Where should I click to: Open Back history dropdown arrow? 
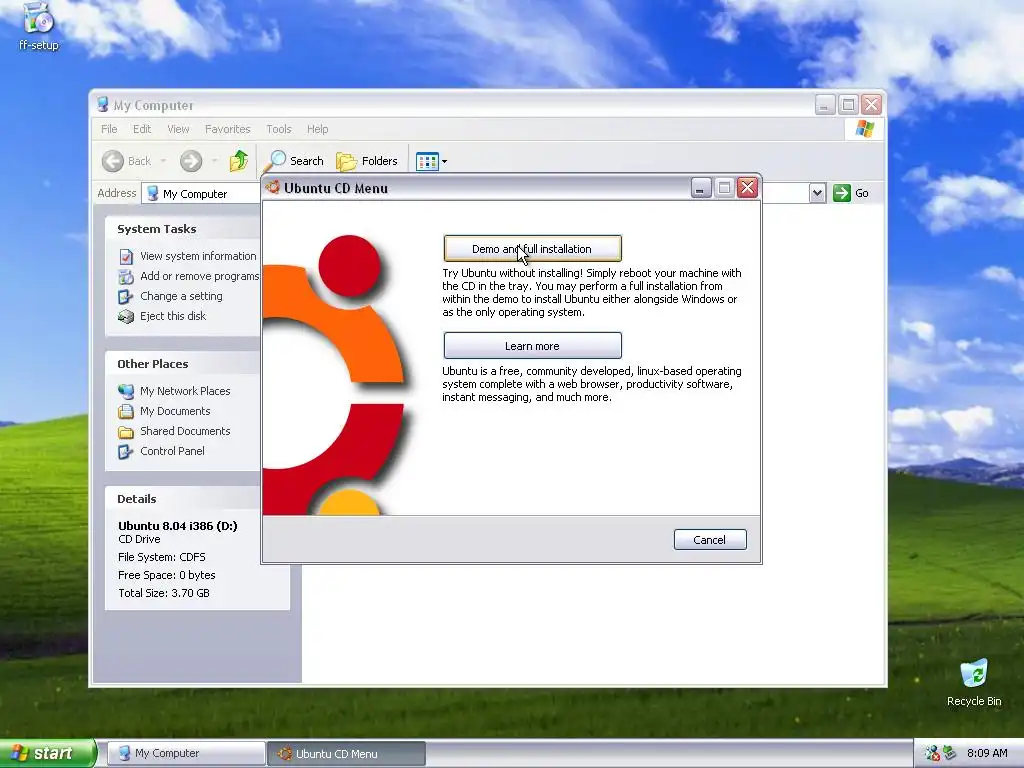[x=163, y=161]
